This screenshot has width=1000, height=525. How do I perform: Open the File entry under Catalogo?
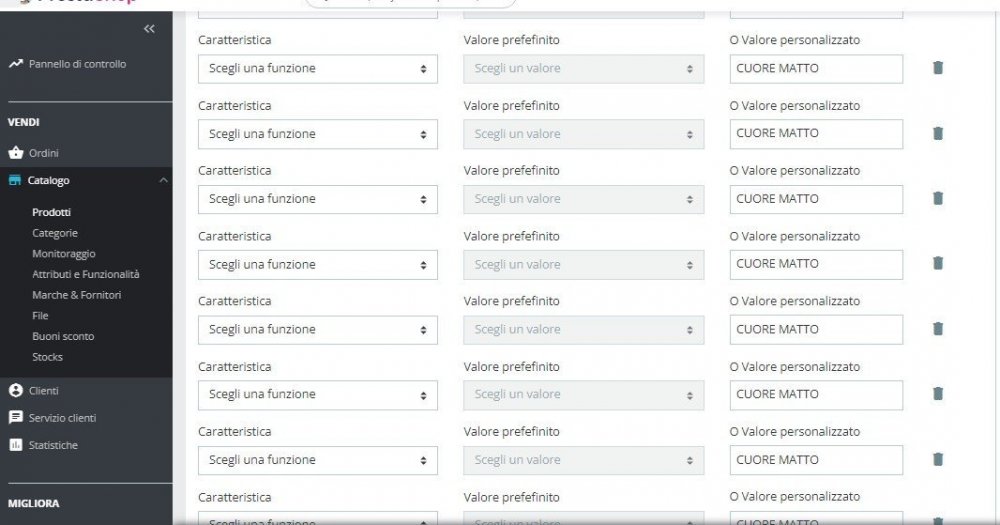40,315
